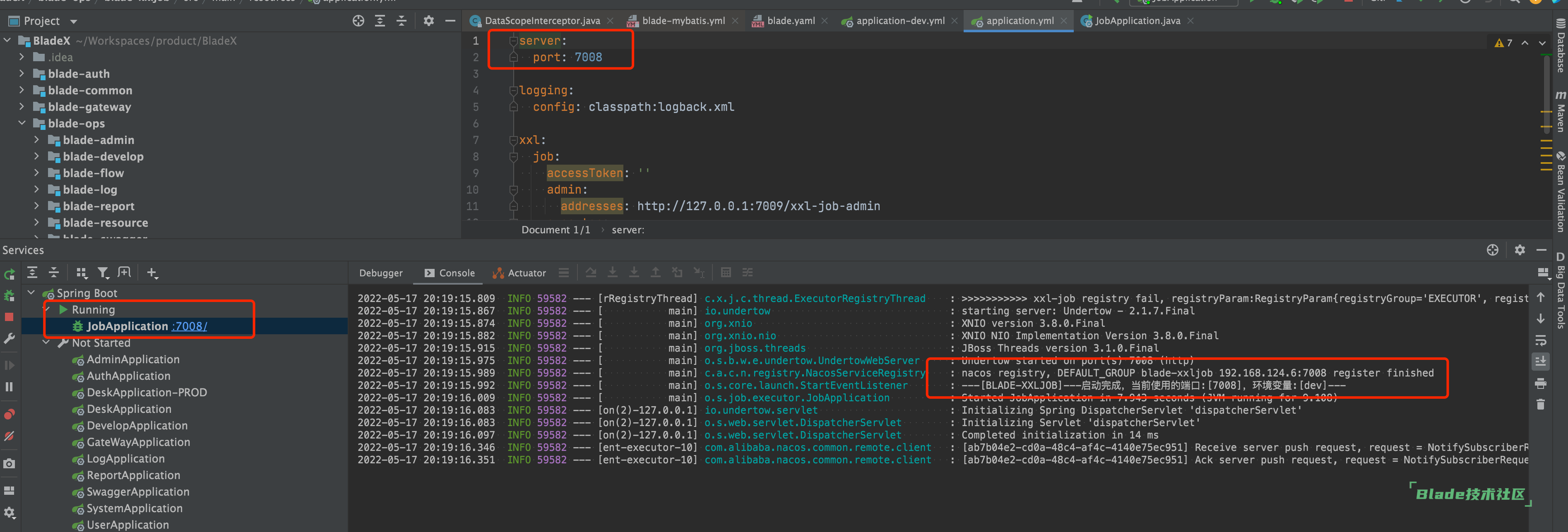Take a thread dump with camera icon

9,463
